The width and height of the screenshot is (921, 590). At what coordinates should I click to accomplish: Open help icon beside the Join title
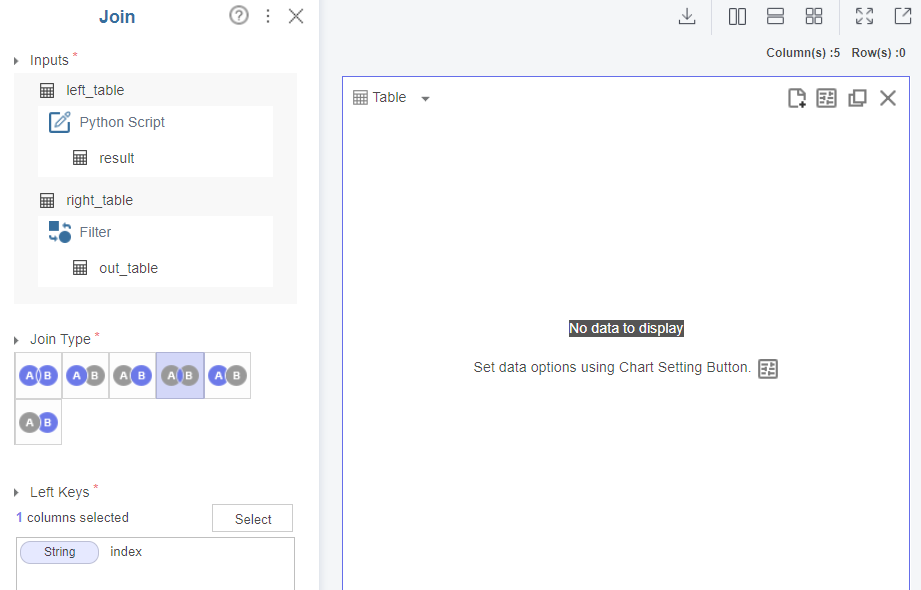click(x=238, y=16)
